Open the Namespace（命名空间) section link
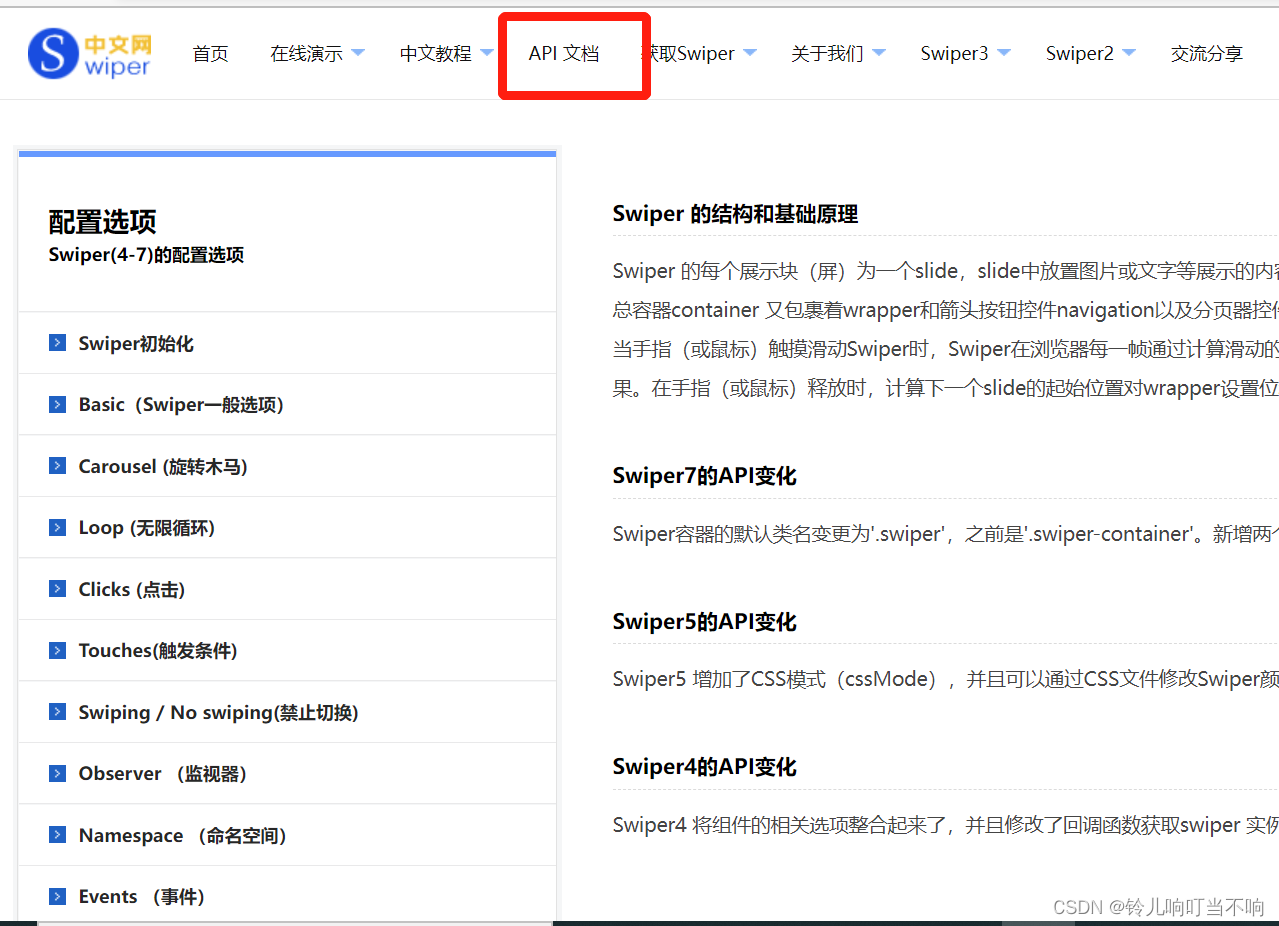Viewport: 1279px width, 926px height. pos(183,836)
